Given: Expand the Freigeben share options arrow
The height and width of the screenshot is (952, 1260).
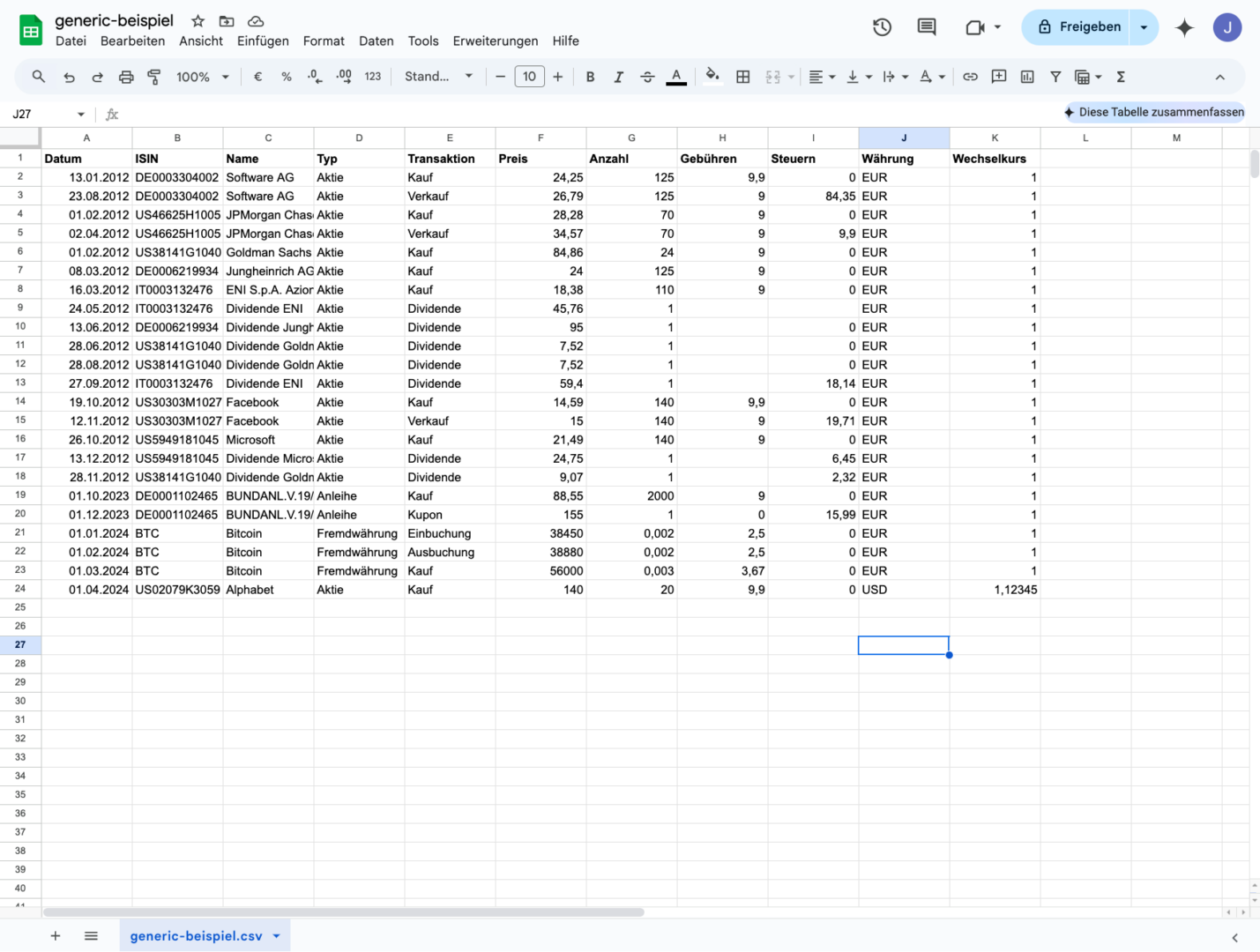Looking at the screenshot, I should tap(1144, 27).
